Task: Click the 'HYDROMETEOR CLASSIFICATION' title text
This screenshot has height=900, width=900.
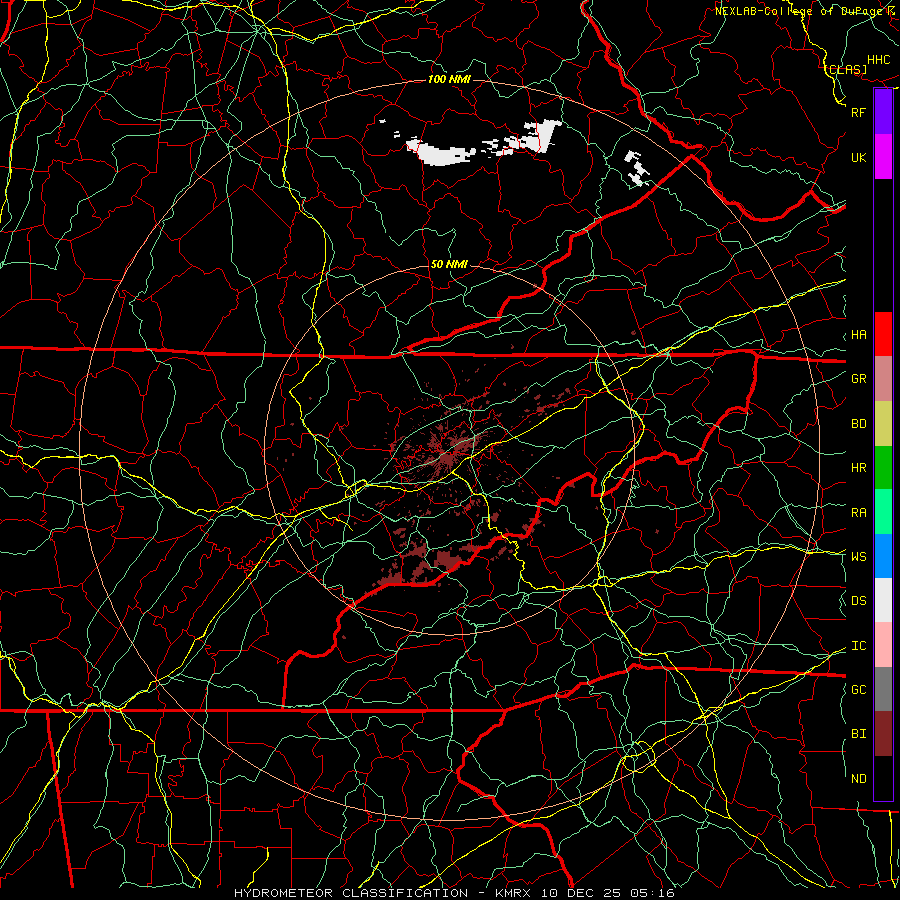Action: tap(351, 893)
